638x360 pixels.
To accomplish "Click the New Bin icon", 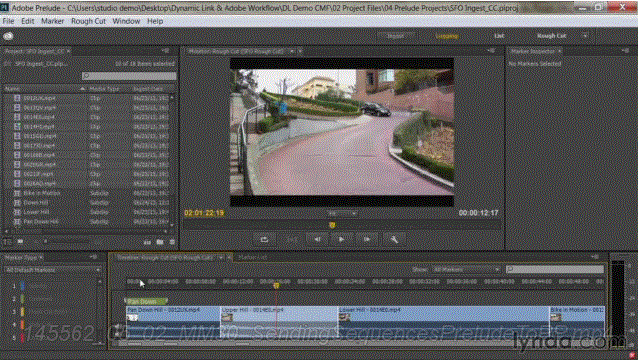I will pos(160,242).
